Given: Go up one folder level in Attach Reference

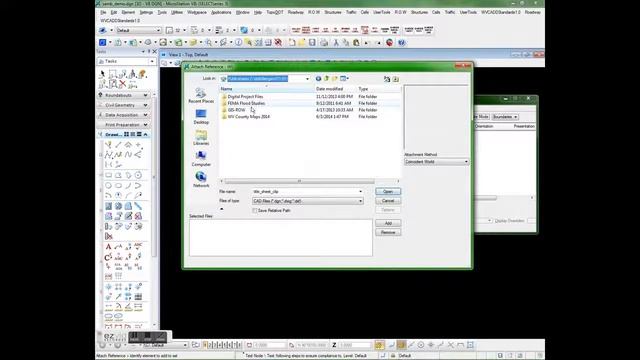Looking at the screenshot, I should (327, 78).
